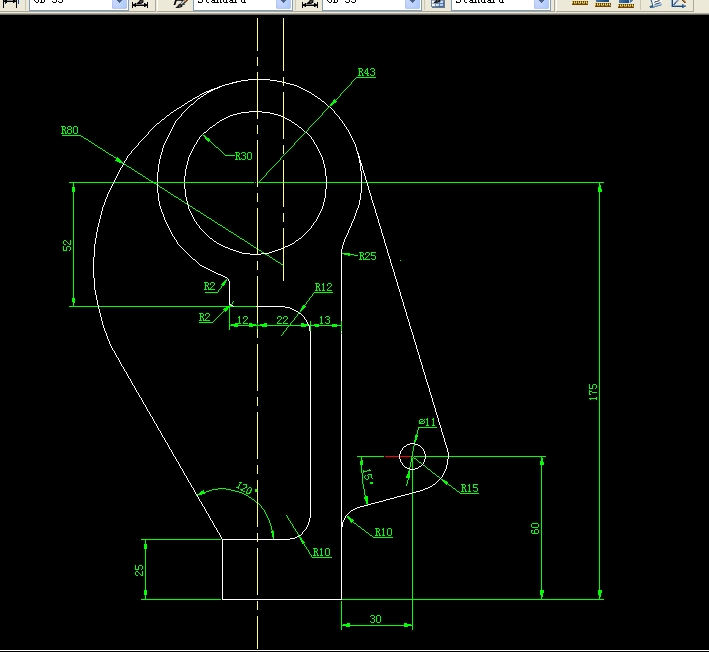Pick the short red line left of ø11 circle
The height and width of the screenshot is (652, 709).
tap(398, 457)
